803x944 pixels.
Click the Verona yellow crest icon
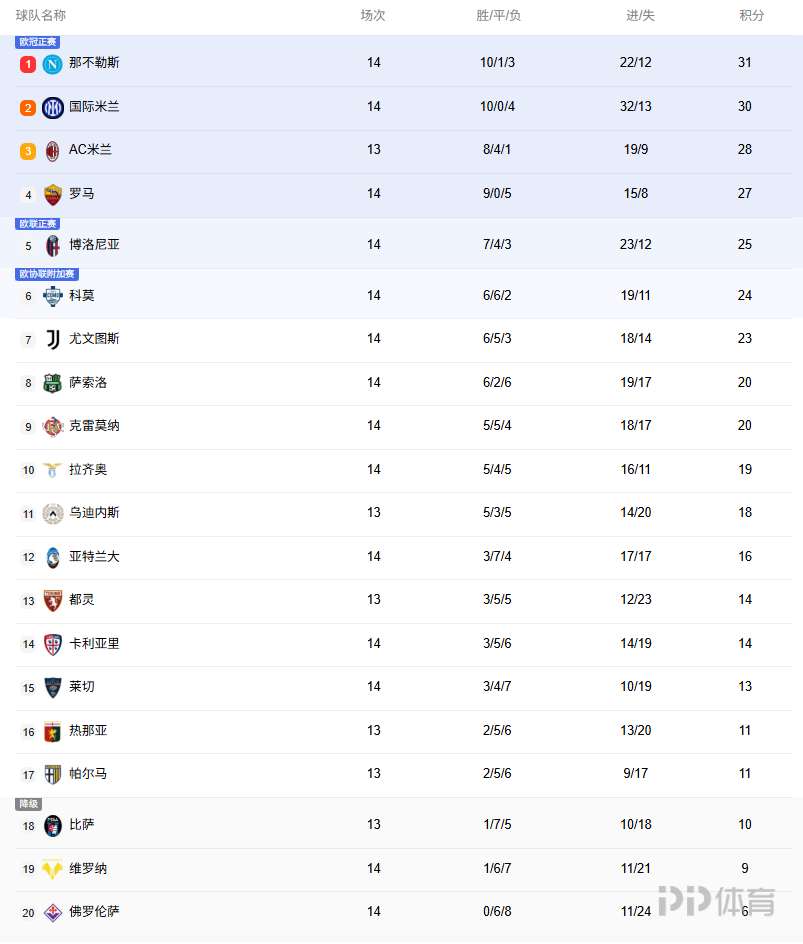[x=53, y=869]
